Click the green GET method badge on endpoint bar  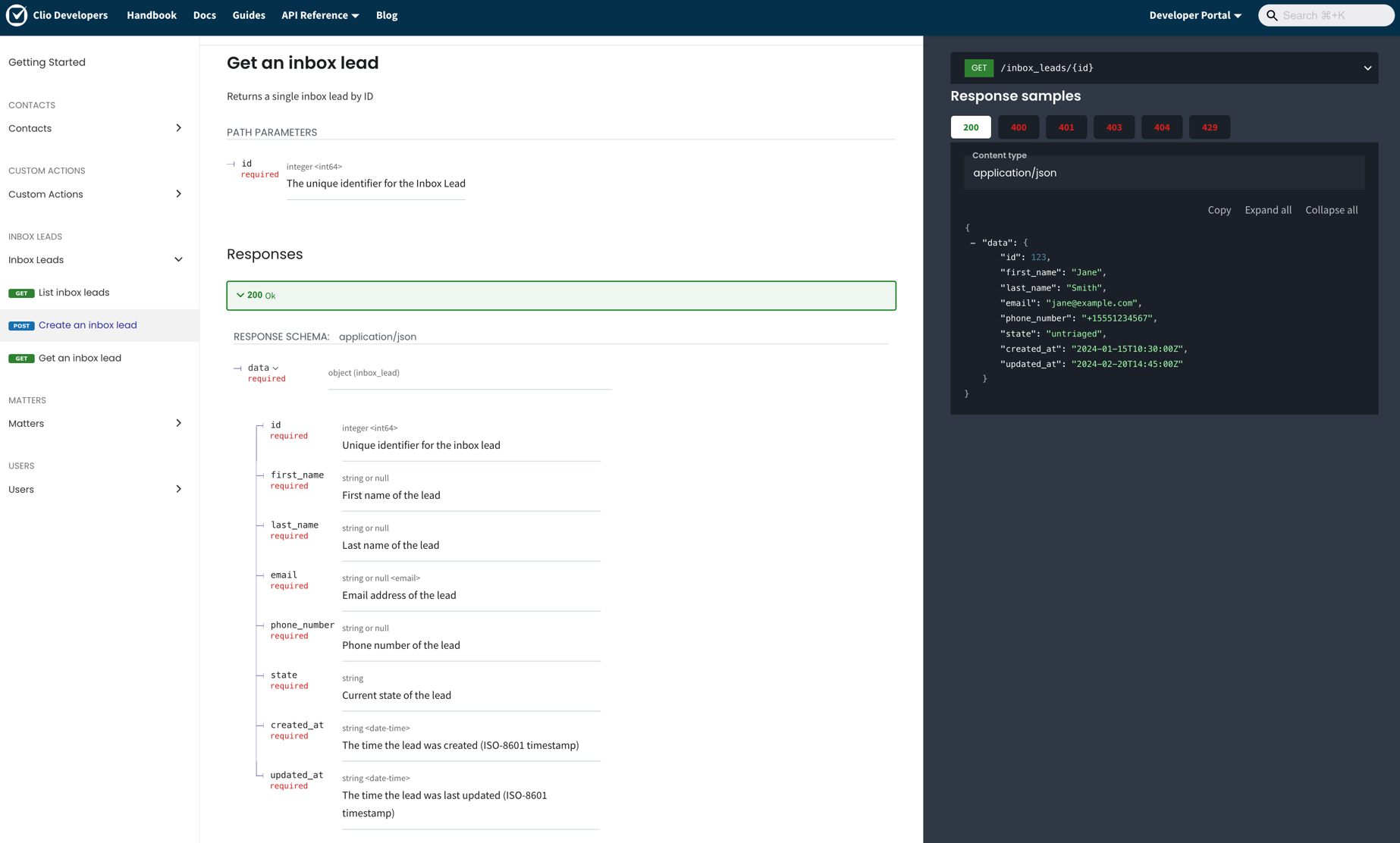pyautogui.click(x=978, y=68)
